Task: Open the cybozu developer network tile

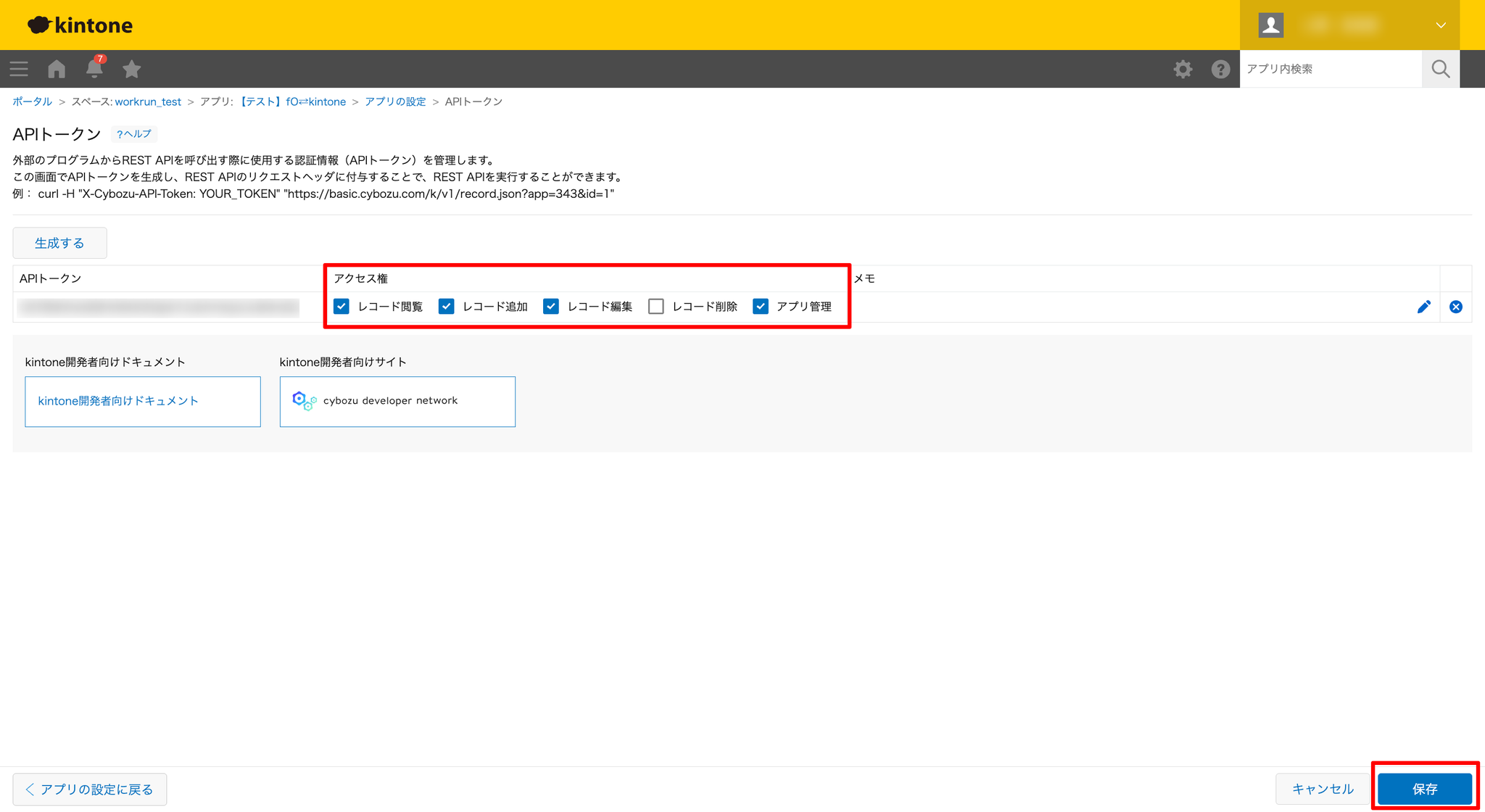Action: (397, 401)
